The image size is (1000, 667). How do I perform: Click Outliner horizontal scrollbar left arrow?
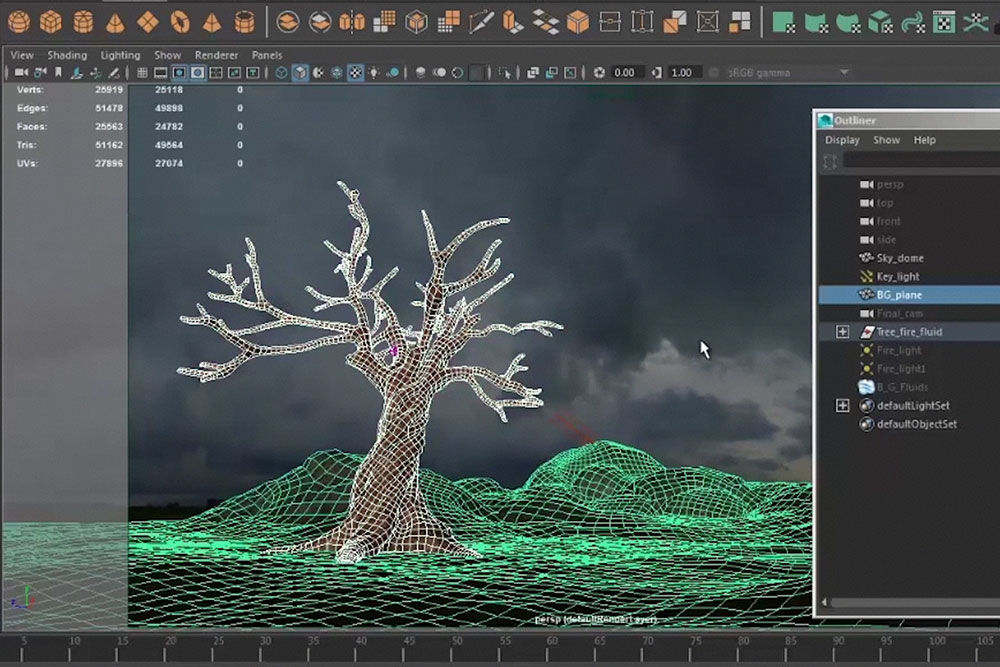[824, 602]
